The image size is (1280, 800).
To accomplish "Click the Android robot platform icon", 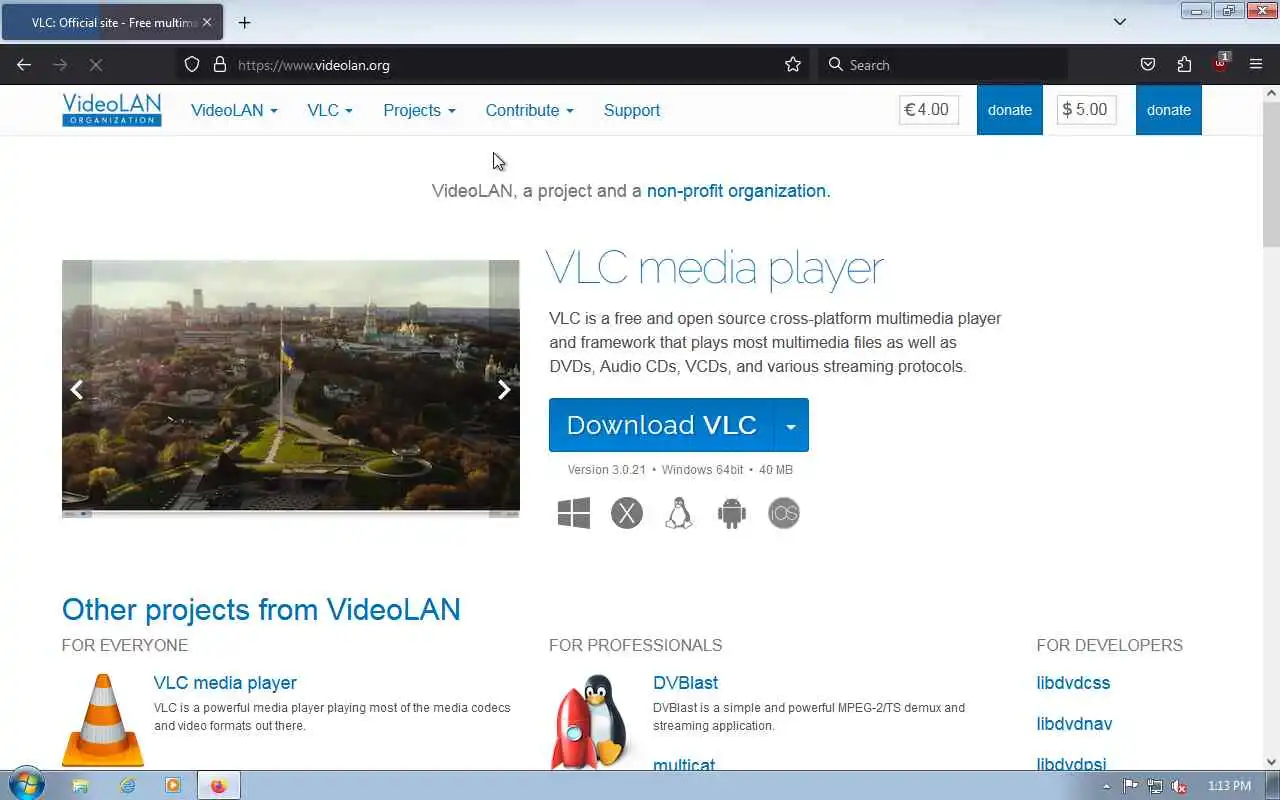I will click(x=732, y=513).
